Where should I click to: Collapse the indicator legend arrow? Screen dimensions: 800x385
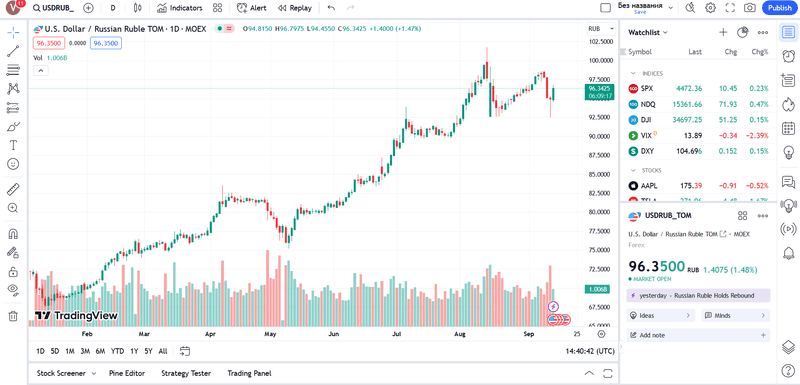[x=41, y=70]
